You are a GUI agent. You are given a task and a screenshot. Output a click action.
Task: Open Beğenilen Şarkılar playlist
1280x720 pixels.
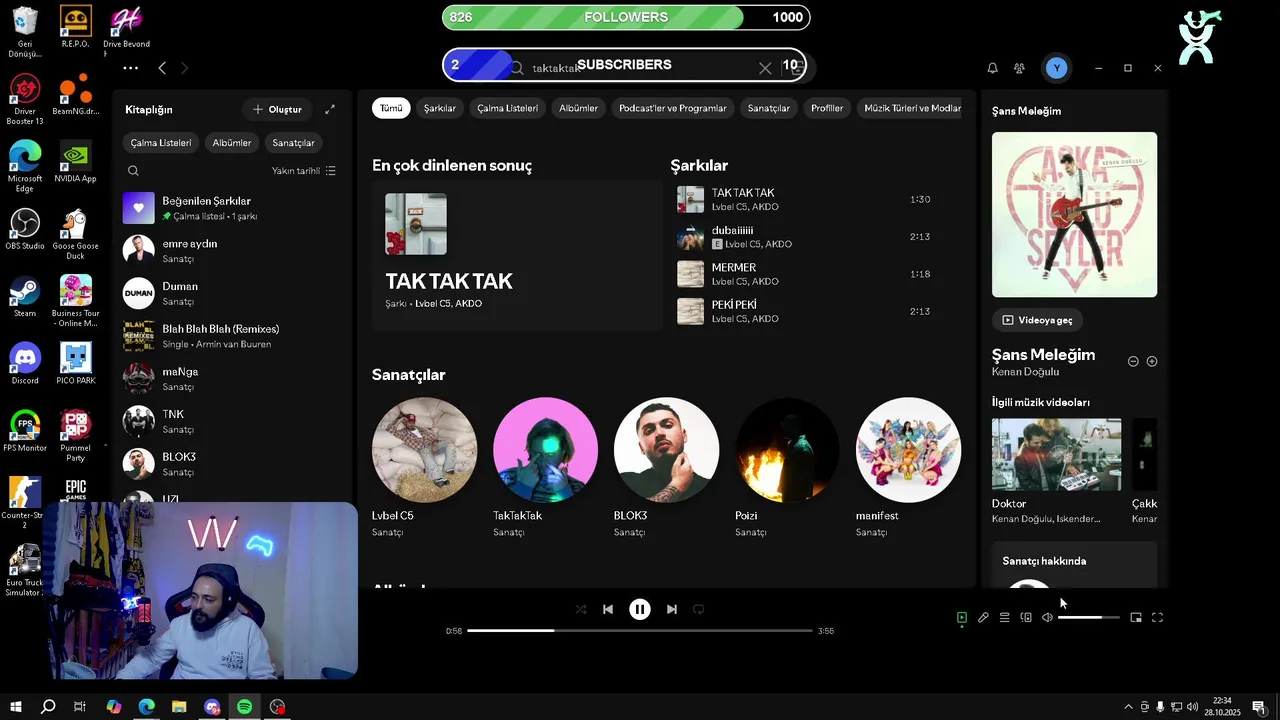coord(232,208)
